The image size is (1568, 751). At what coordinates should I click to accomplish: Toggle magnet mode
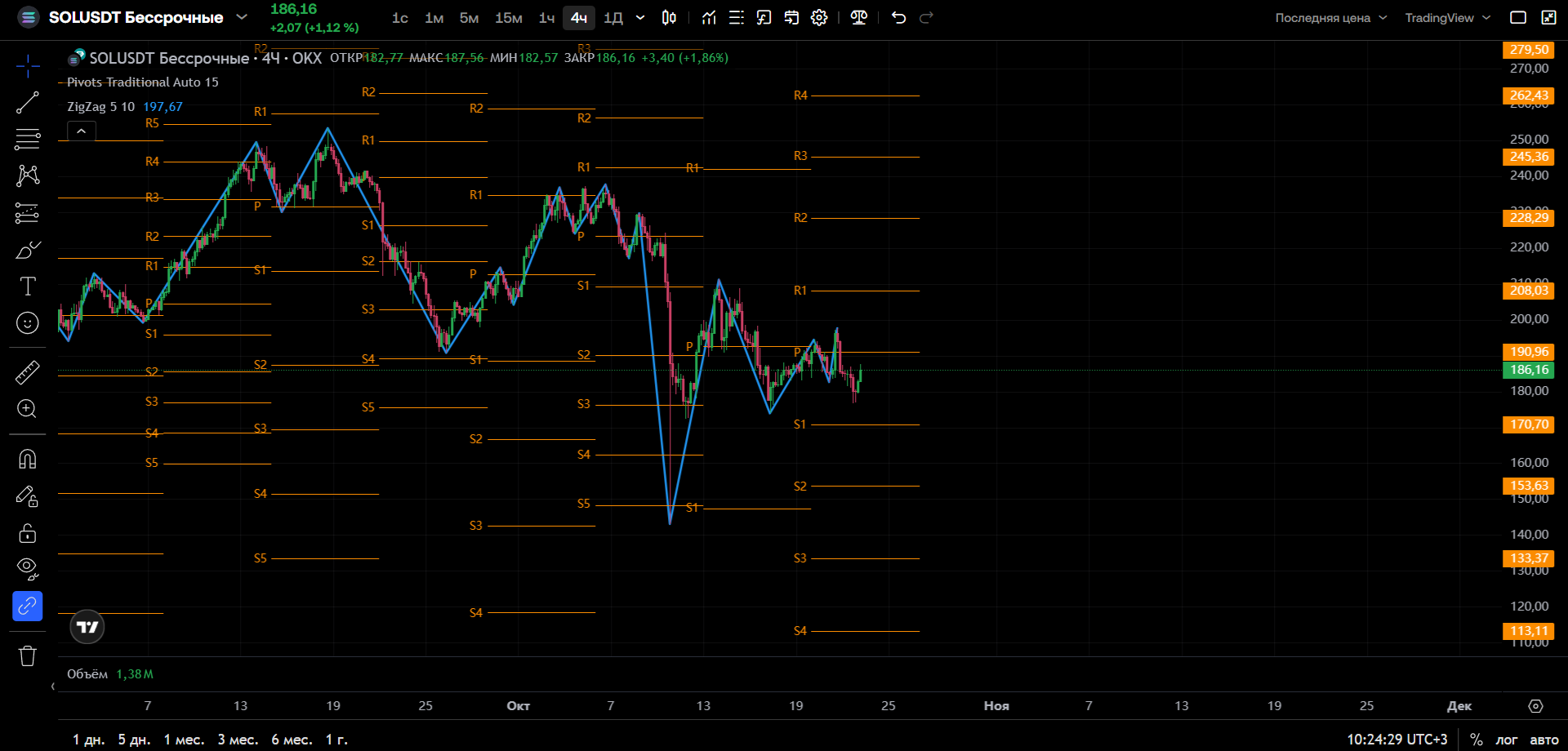click(x=28, y=460)
